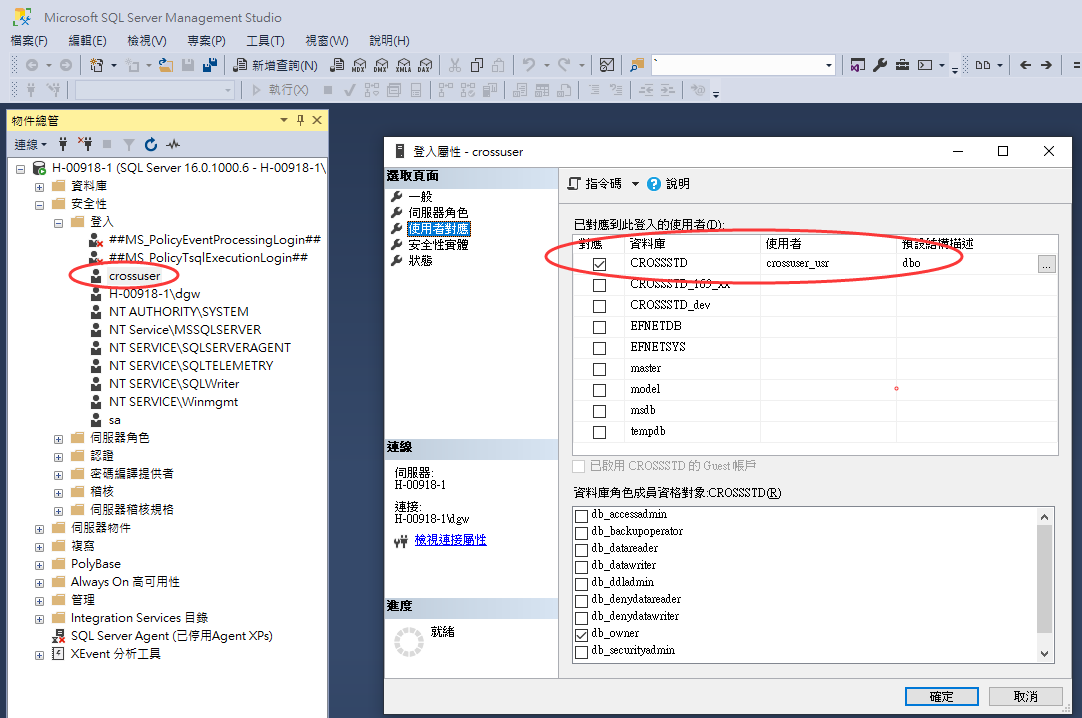The width and height of the screenshot is (1082, 718).
Task: Click the 確定 button to confirm
Action: click(941, 696)
